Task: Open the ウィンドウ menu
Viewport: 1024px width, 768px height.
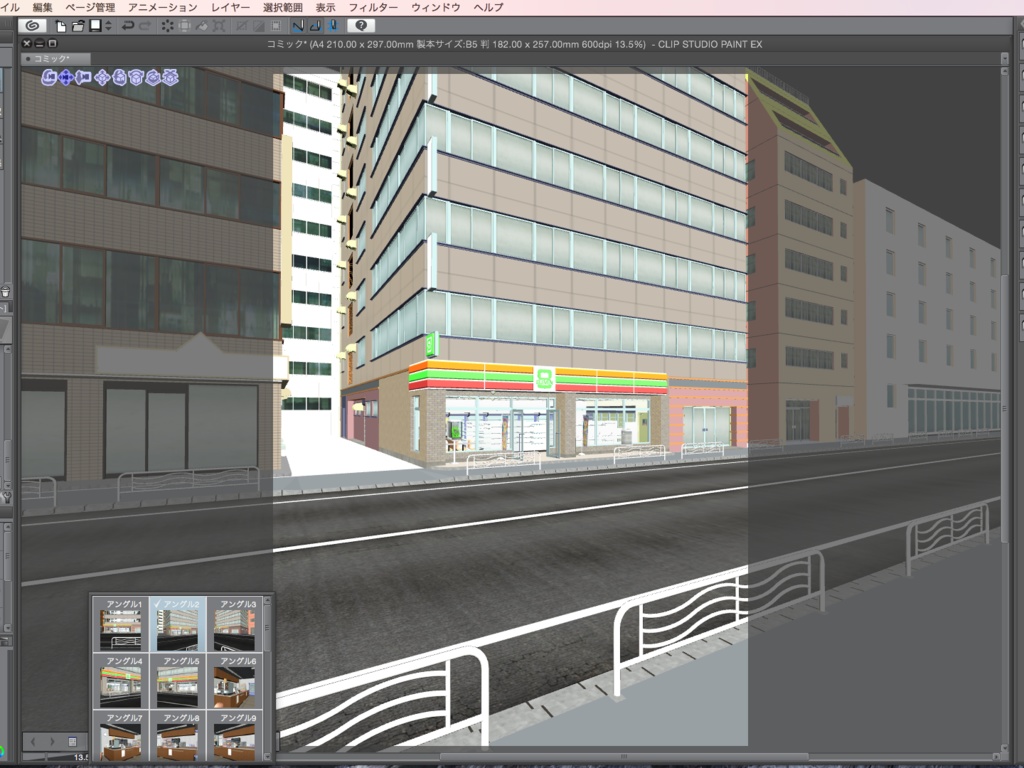Action: click(x=436, y=7)
